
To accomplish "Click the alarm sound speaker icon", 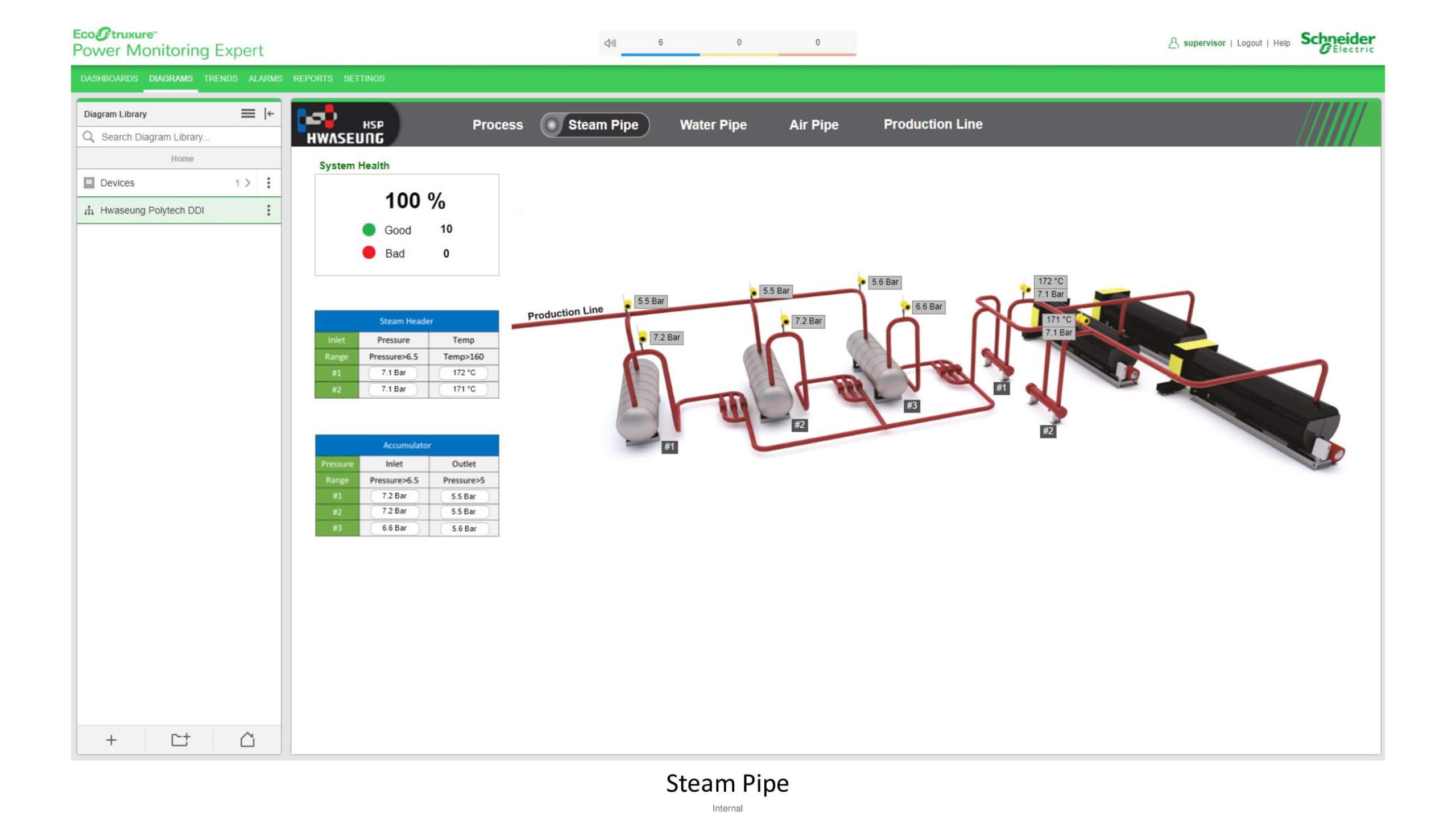I will point(610,43).
